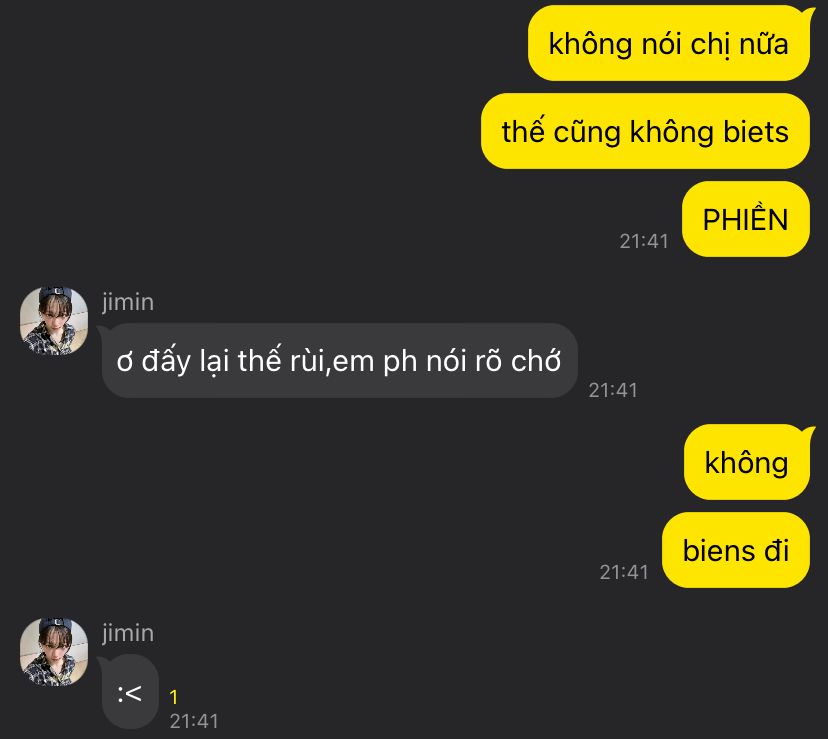Open sender name 'jimin' above the ':<' message
Screen dimensions: 828x739
128,633
